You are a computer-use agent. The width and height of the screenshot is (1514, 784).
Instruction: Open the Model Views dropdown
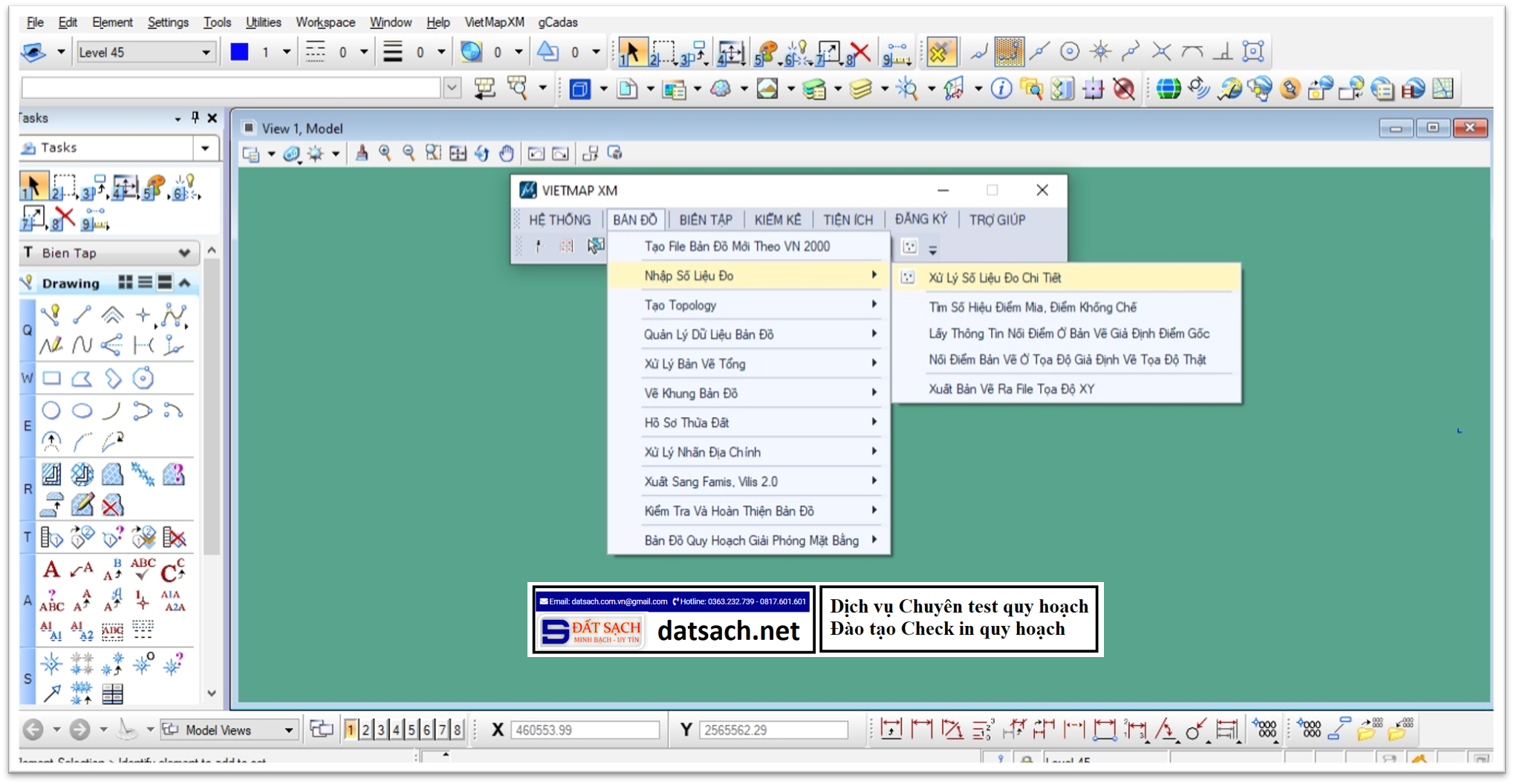point(288,730)
